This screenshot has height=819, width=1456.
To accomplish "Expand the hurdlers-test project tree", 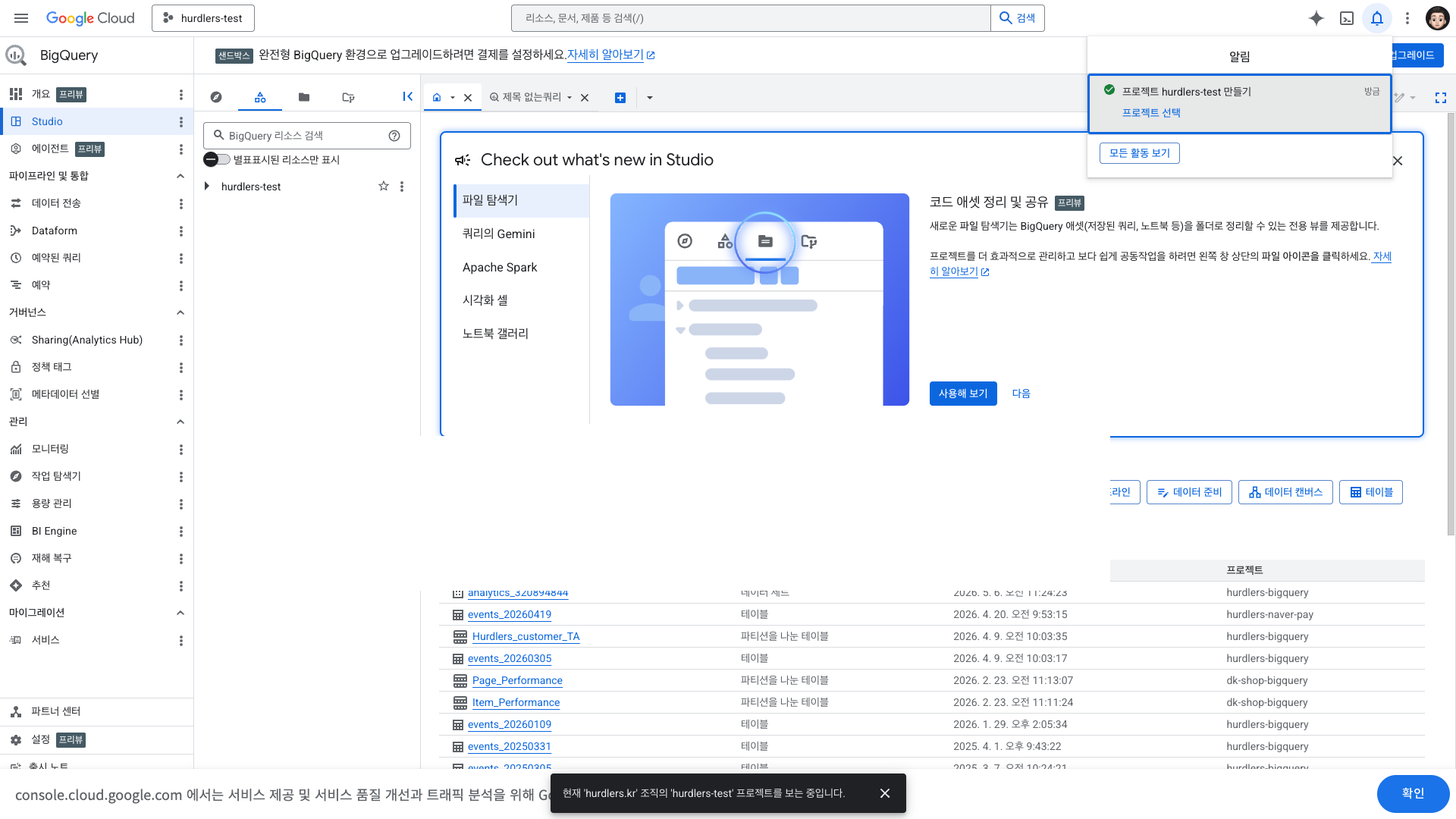I will 207,186.
